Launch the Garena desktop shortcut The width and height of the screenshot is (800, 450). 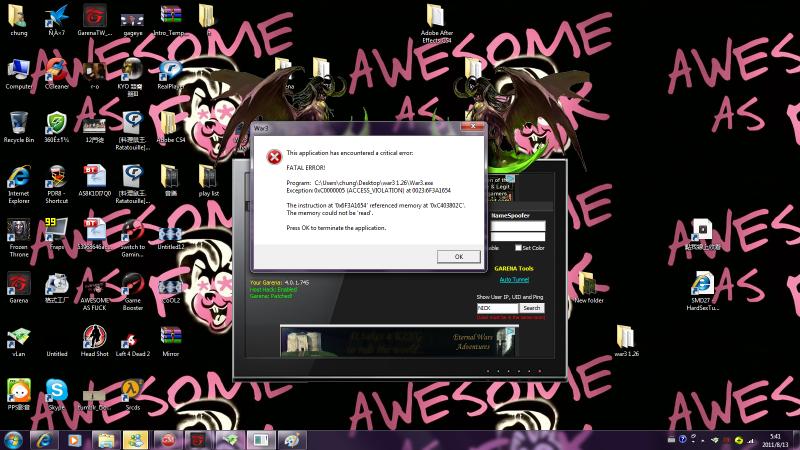click(18, 288)
